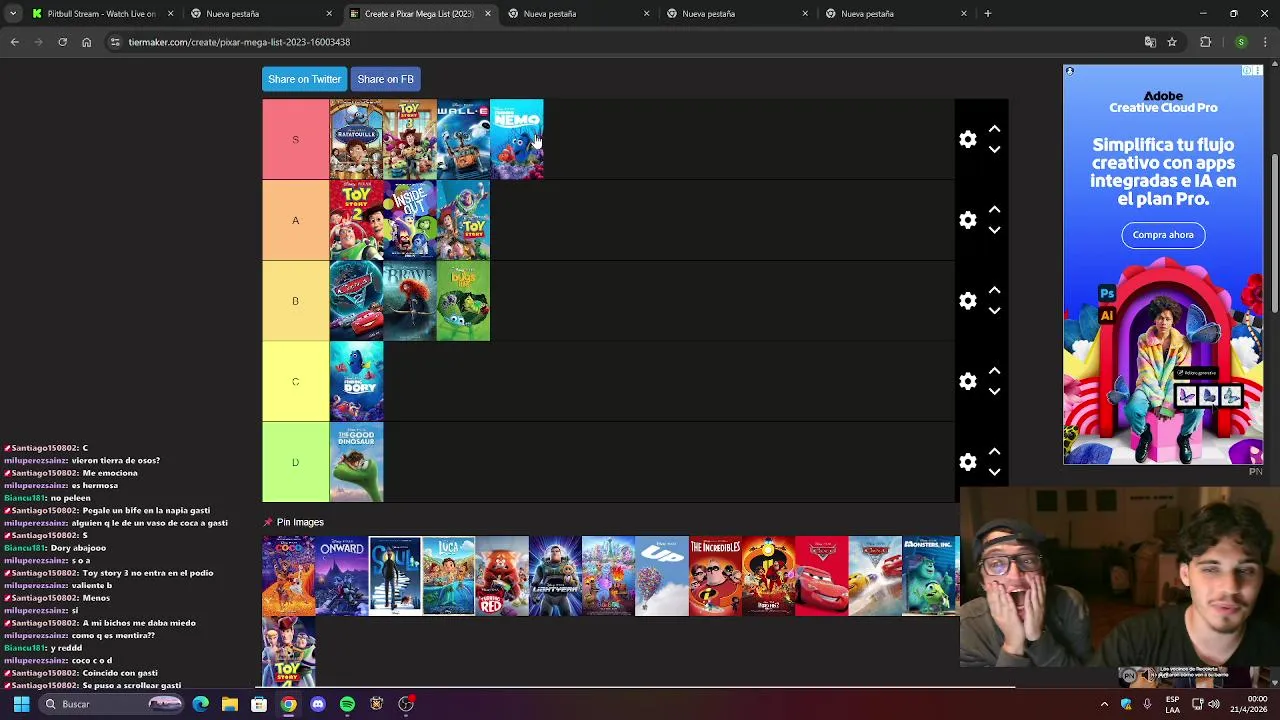Pick the Coco poster from the image pool
This screenshot has width=1280, height=720.
(x=288, y=576)
